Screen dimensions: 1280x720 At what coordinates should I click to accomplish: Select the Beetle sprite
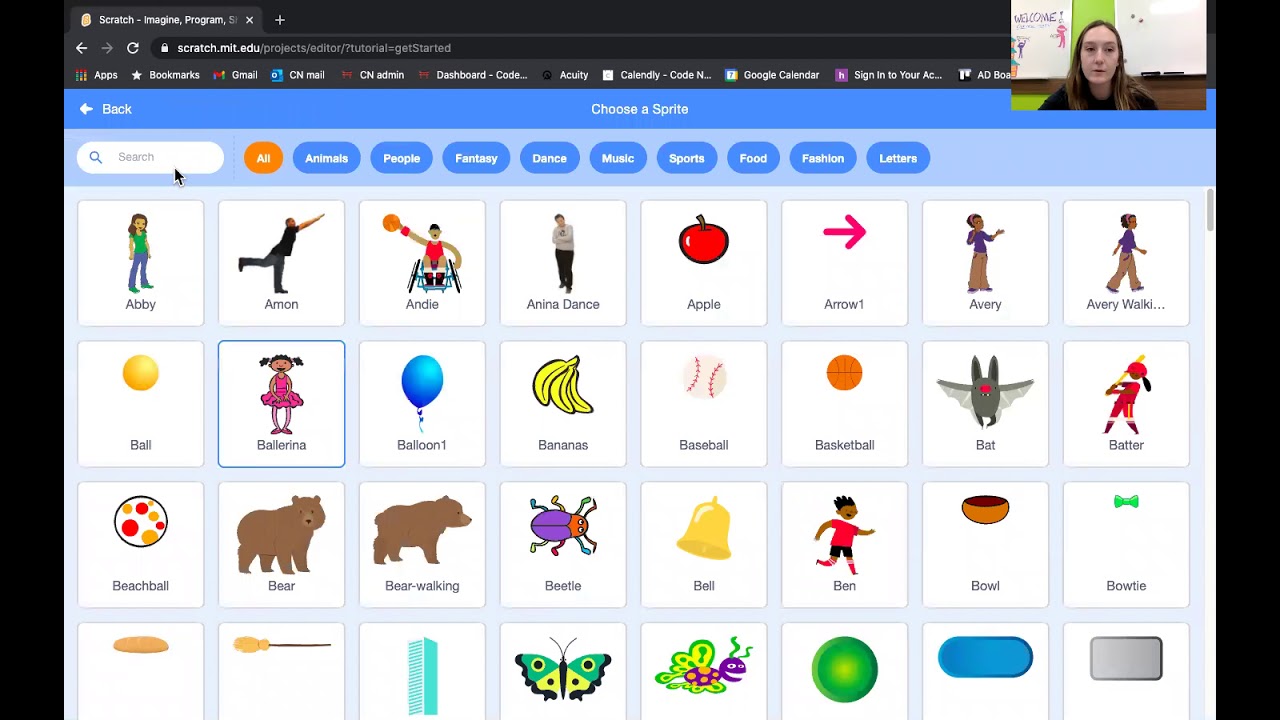pos(563,545)
